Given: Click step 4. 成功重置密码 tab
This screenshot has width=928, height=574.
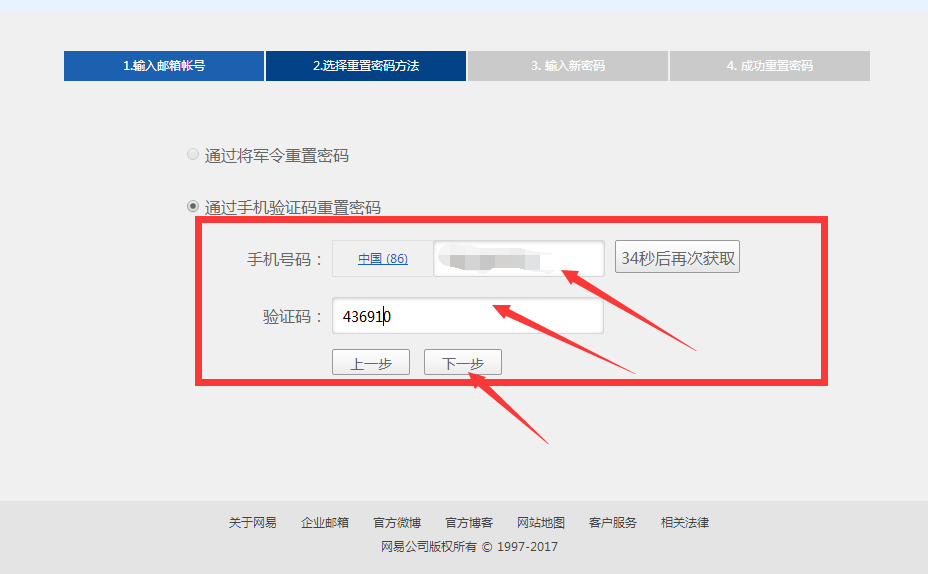Looking at the screenshot, I should (x=769, y=66).
